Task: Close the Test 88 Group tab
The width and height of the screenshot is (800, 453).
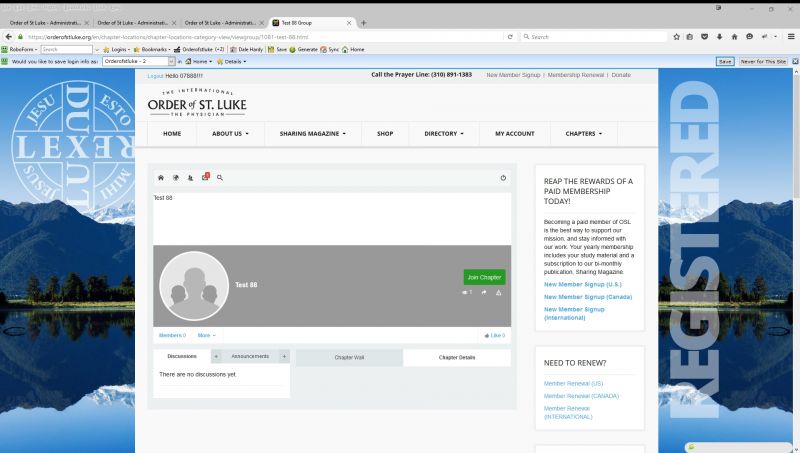Action: coord(349,23)
